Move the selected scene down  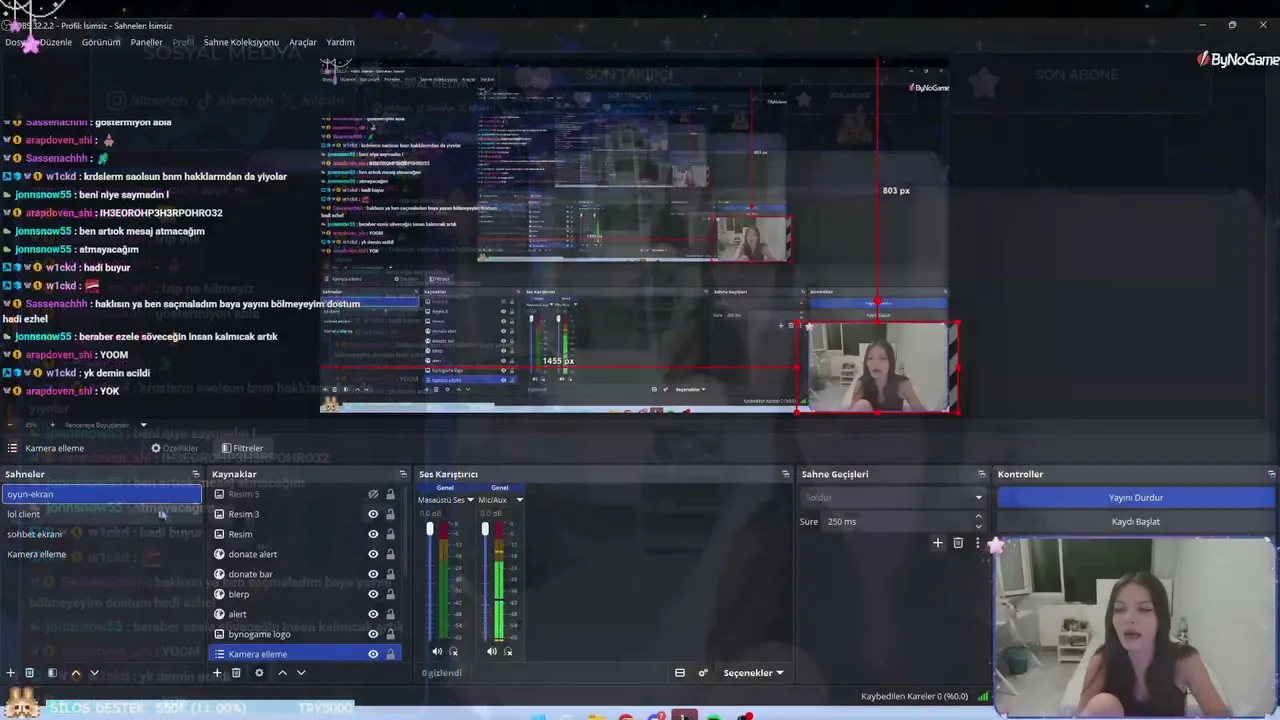94,673
